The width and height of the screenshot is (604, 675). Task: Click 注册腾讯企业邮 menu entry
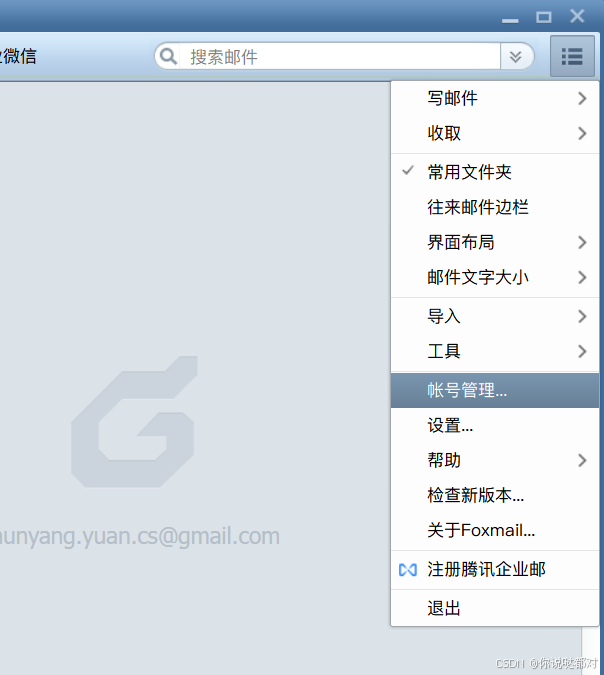coord(495,570)
